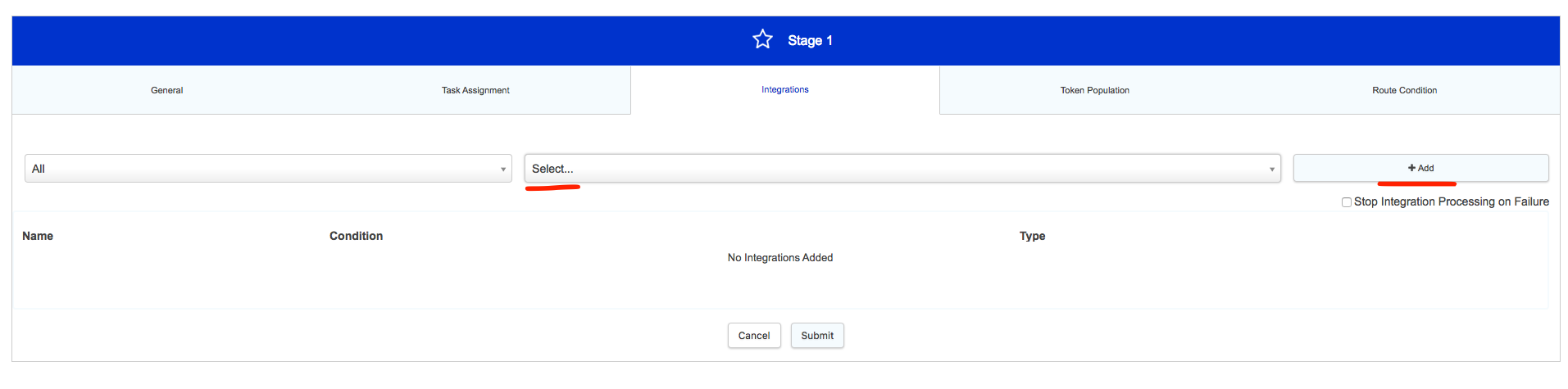Click the star icon beside Stage 1

pyautogui.click(x=762, y=39)
